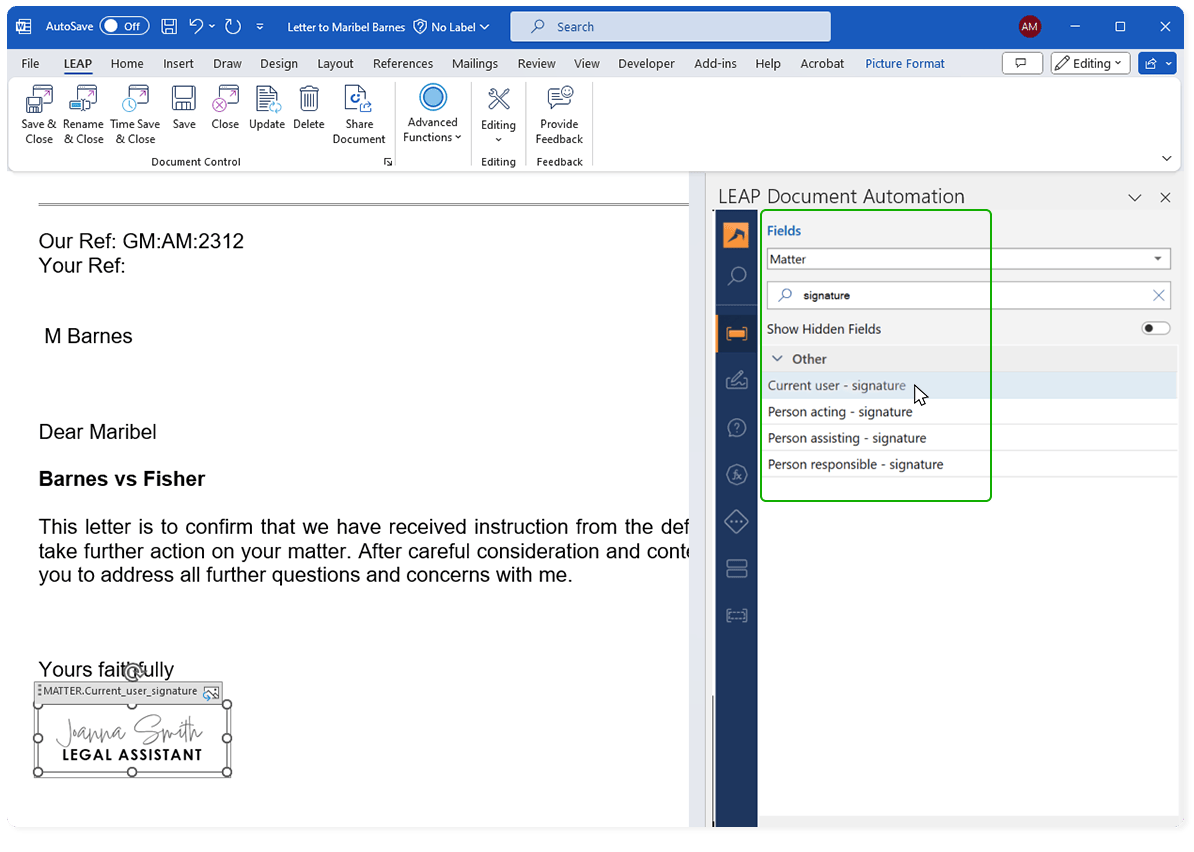This screenshot has width=1194, height=852.
Task: Collapse the Other group
Action: tap(777, 359)
